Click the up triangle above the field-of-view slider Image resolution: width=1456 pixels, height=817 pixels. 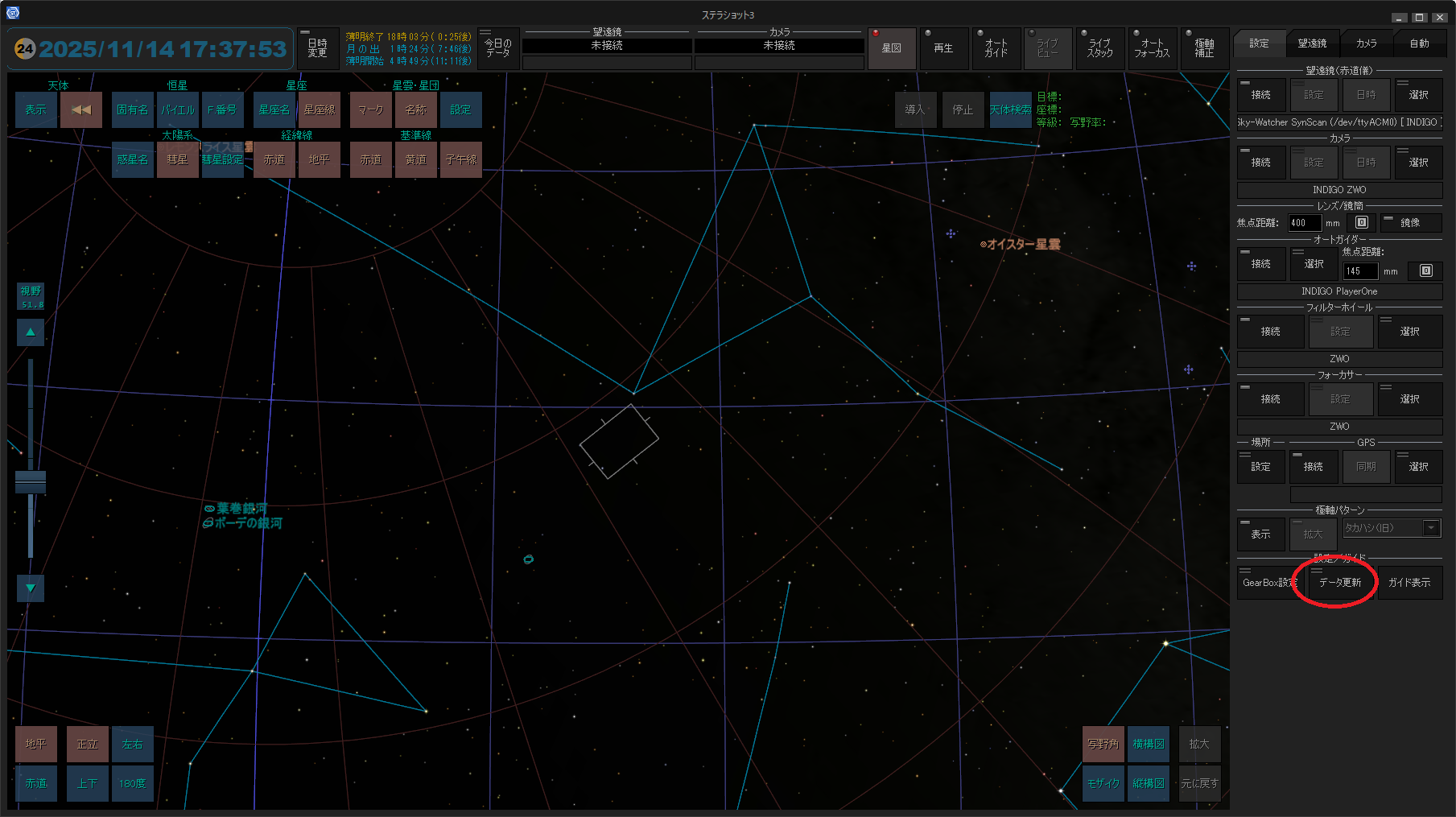point(31,332)
